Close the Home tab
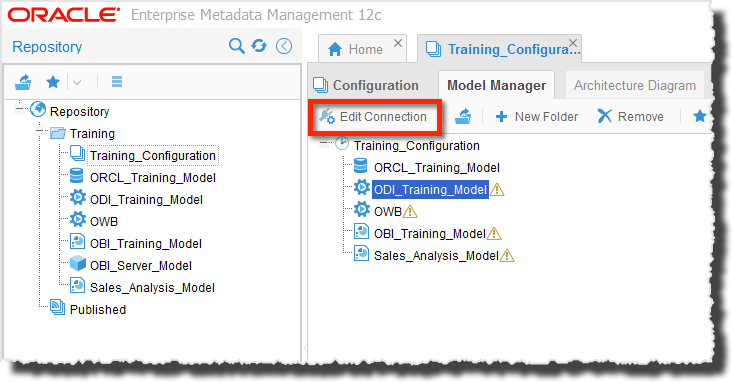This screenshot has width=733, height=383. (x=398, y=43)
